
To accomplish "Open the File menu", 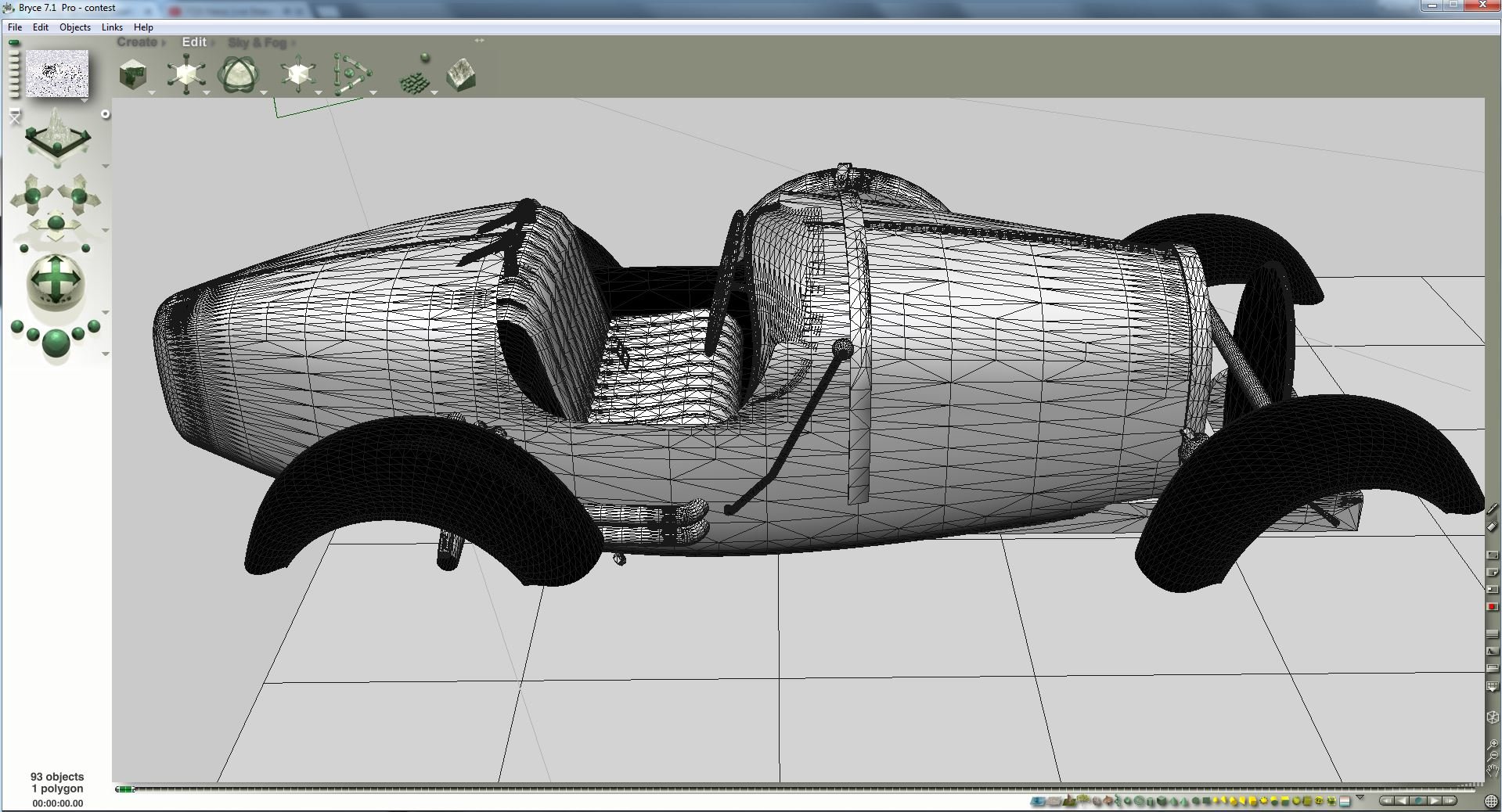I will point(15,27).
